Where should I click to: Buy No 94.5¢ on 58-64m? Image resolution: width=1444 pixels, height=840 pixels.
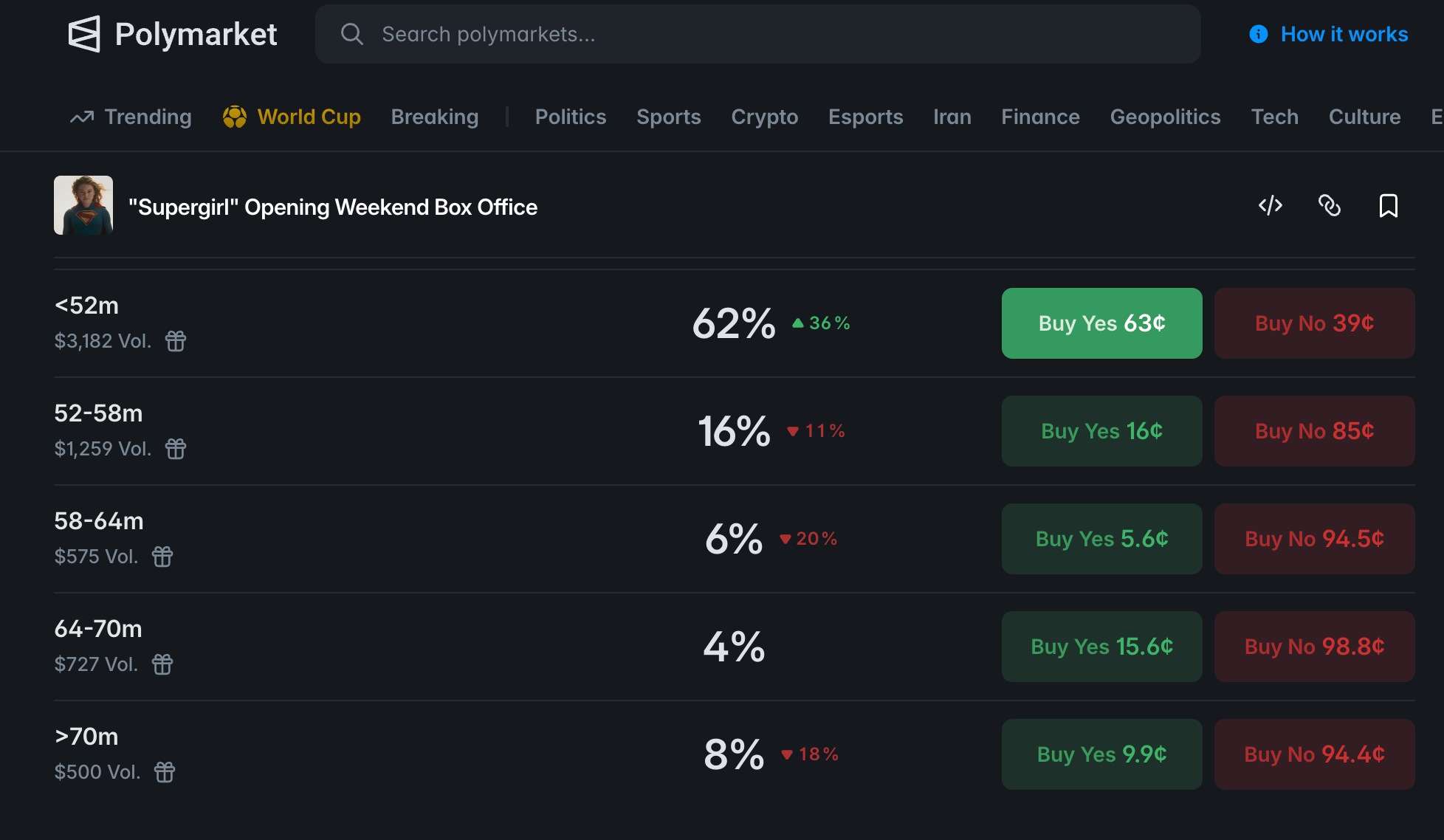pos(1315,539)
